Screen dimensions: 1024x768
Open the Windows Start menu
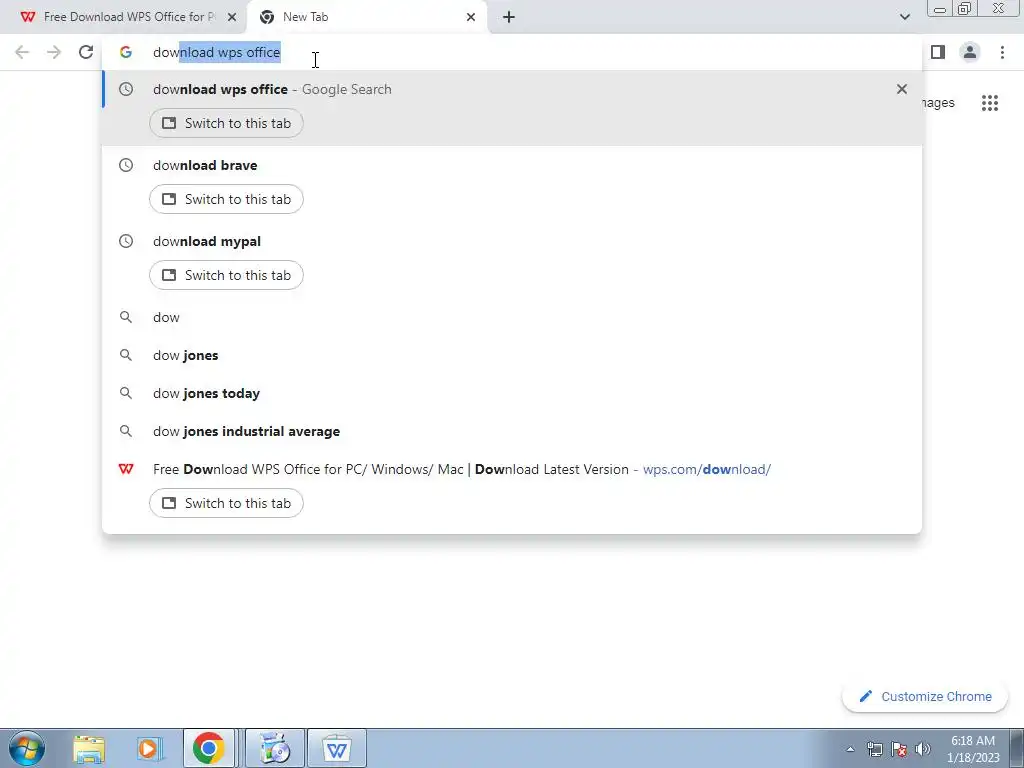27,748
